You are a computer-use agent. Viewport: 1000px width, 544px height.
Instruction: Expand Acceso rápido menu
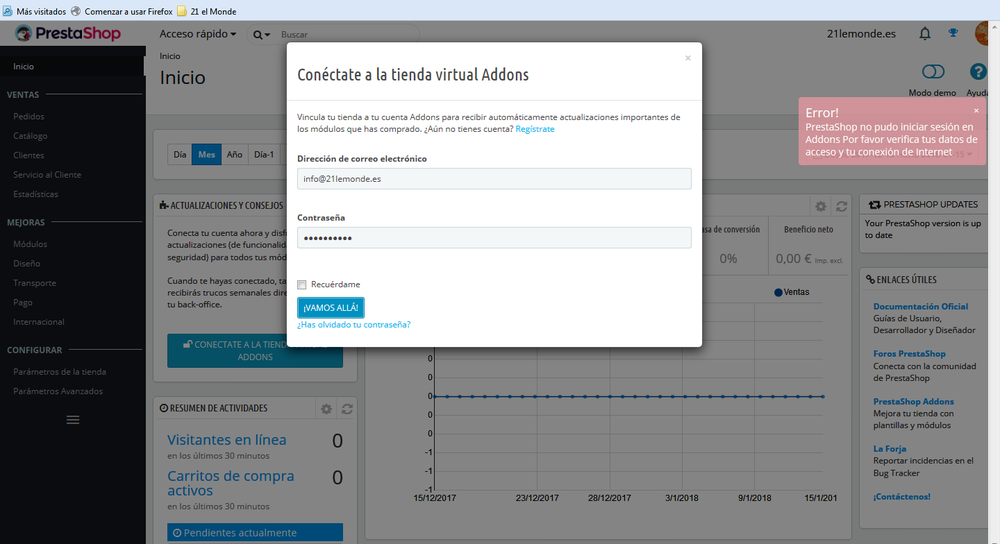198,34
